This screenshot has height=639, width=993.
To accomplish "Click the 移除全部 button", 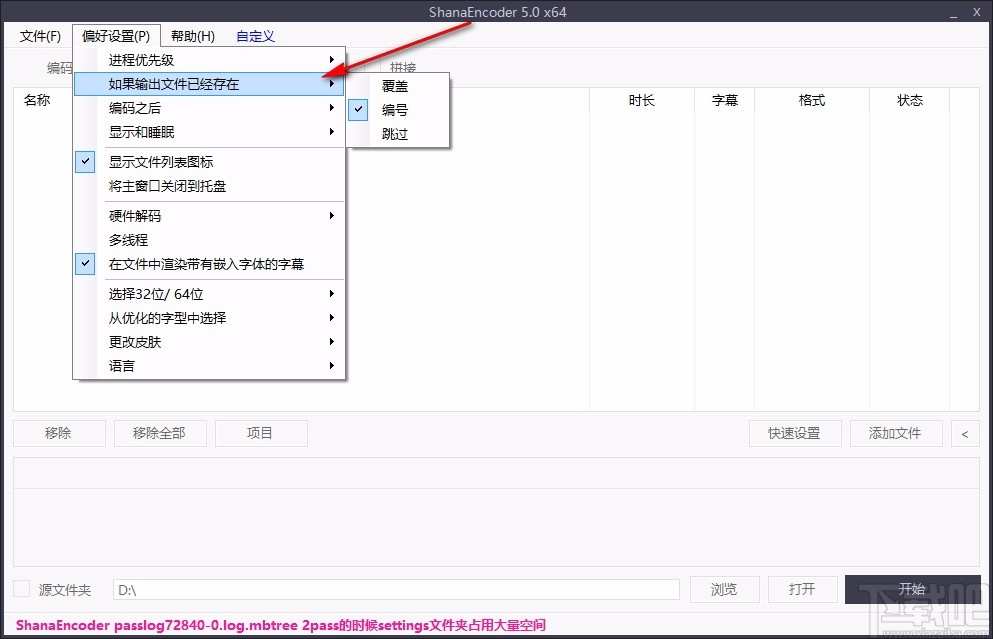I will (160, 433).
